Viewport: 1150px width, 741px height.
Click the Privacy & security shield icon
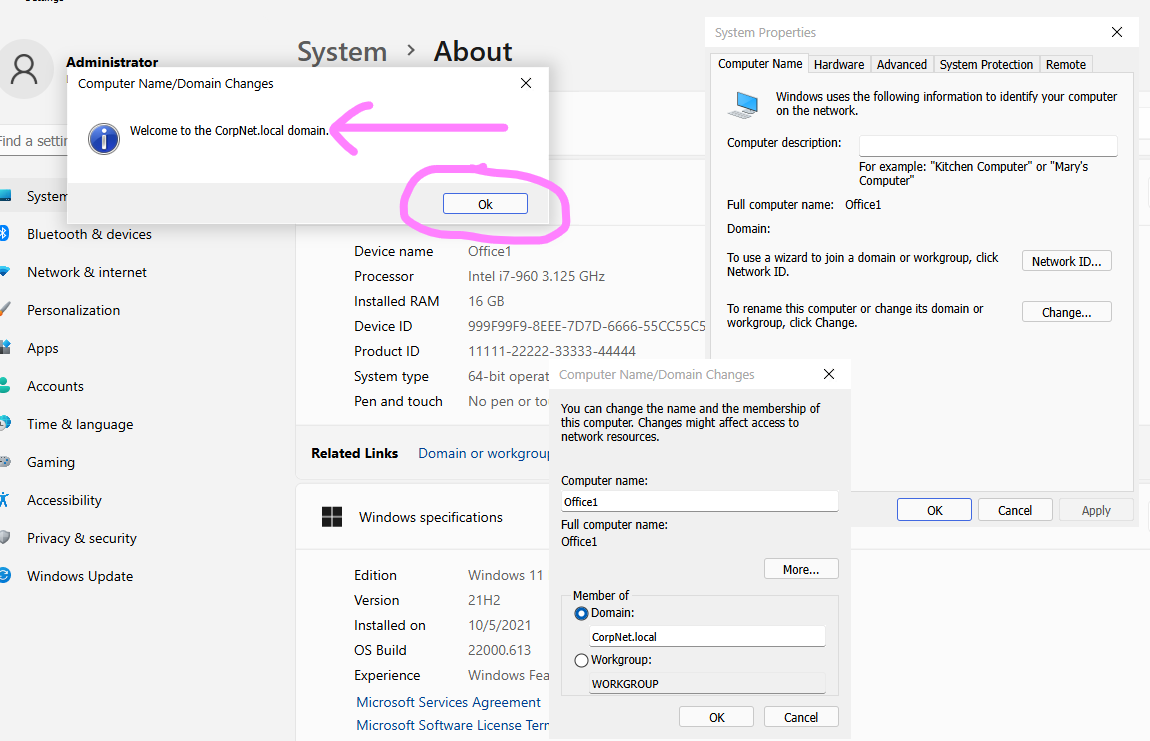(x=5, y=537)
